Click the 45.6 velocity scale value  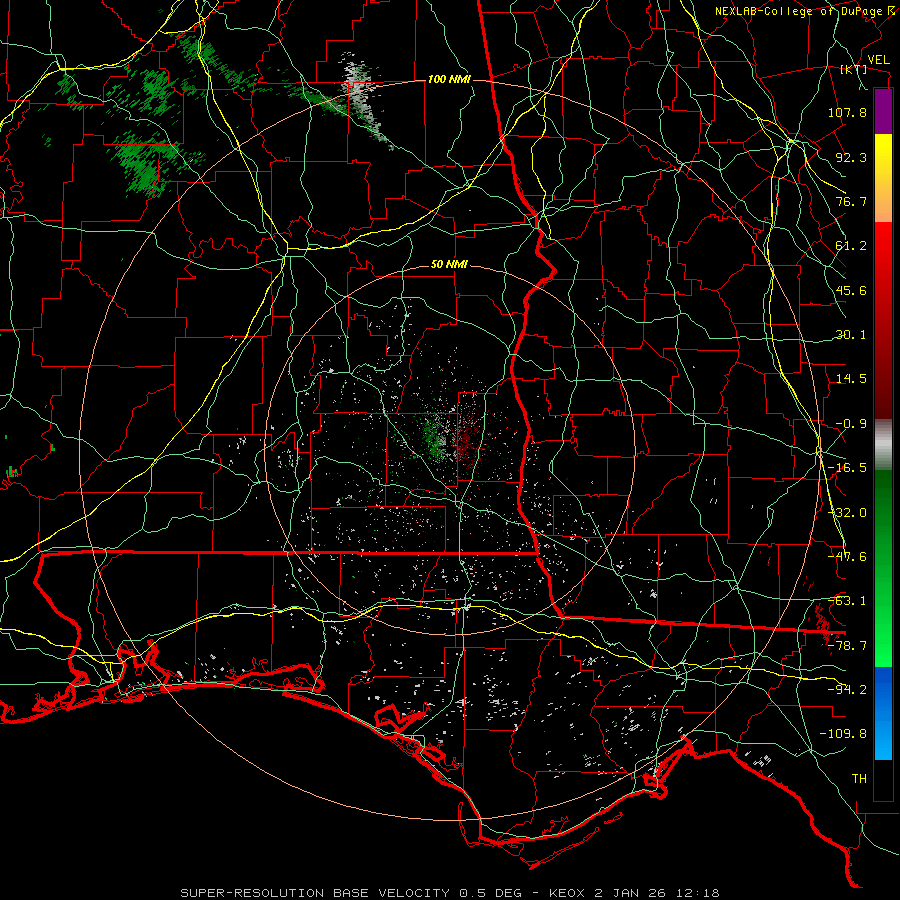pos(851,290)
